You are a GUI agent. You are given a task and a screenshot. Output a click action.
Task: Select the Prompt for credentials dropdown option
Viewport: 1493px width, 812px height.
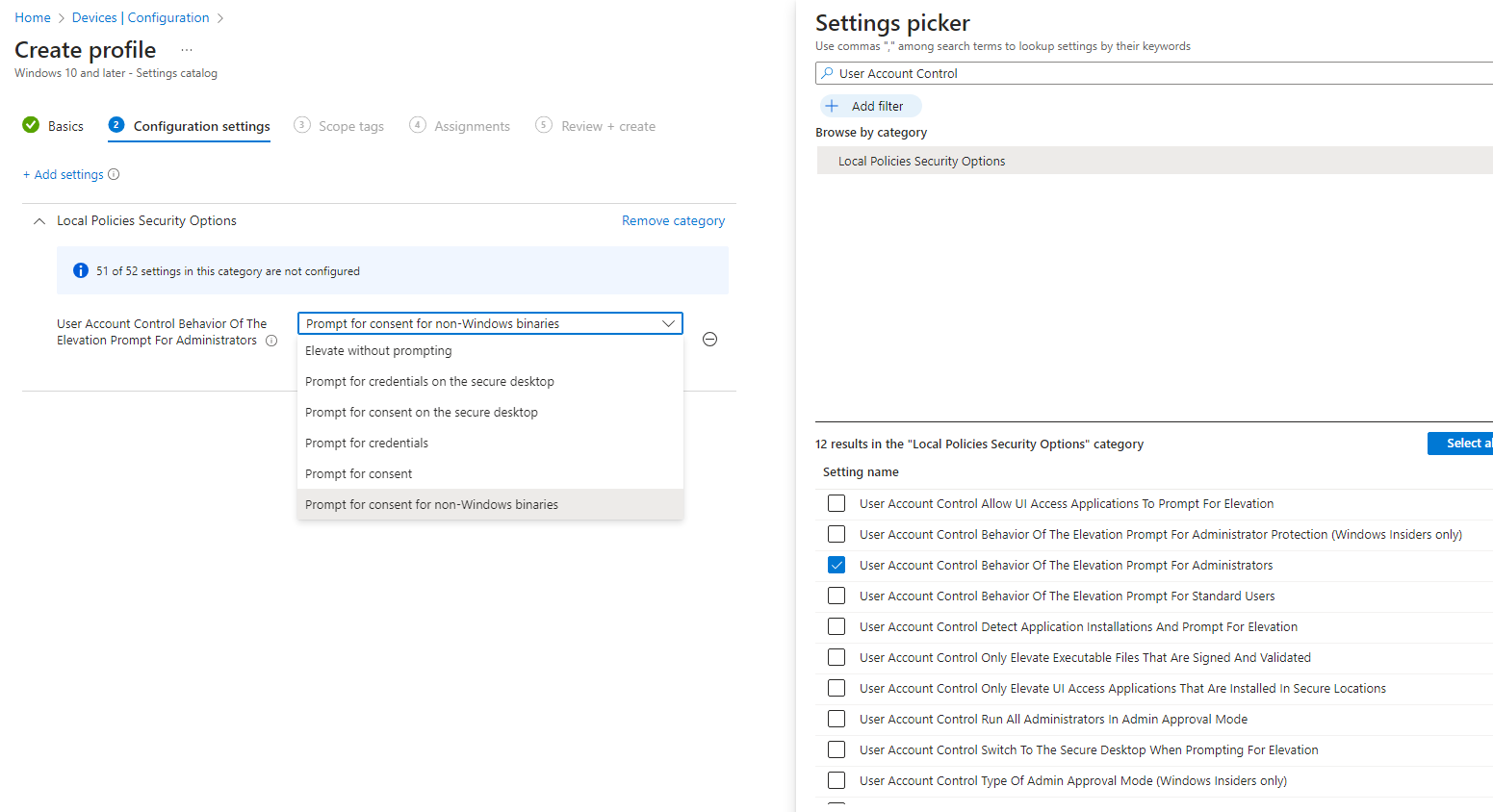[367, 443]
